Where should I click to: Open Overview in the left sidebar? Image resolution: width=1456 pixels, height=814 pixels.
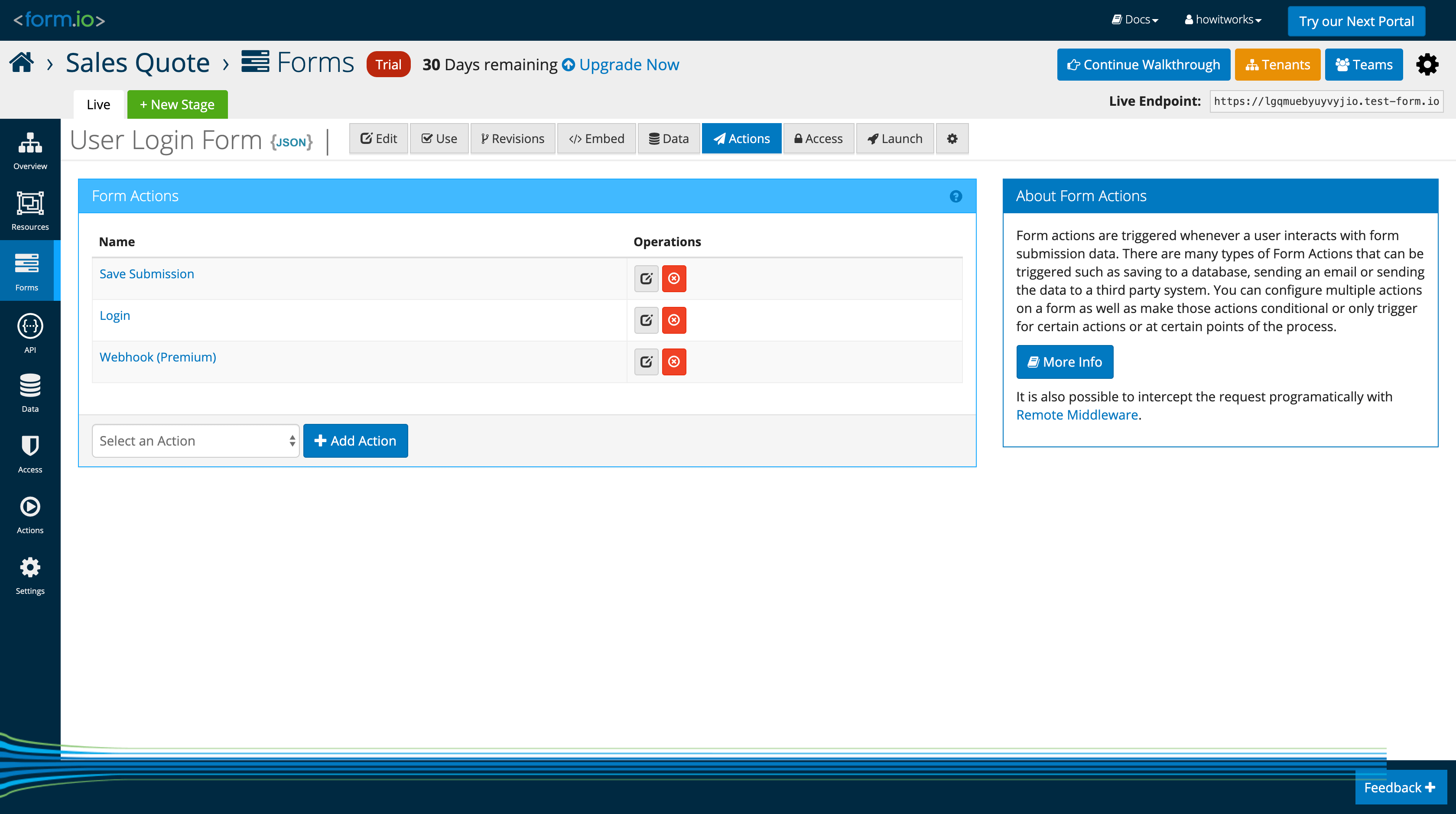point(30,150)
